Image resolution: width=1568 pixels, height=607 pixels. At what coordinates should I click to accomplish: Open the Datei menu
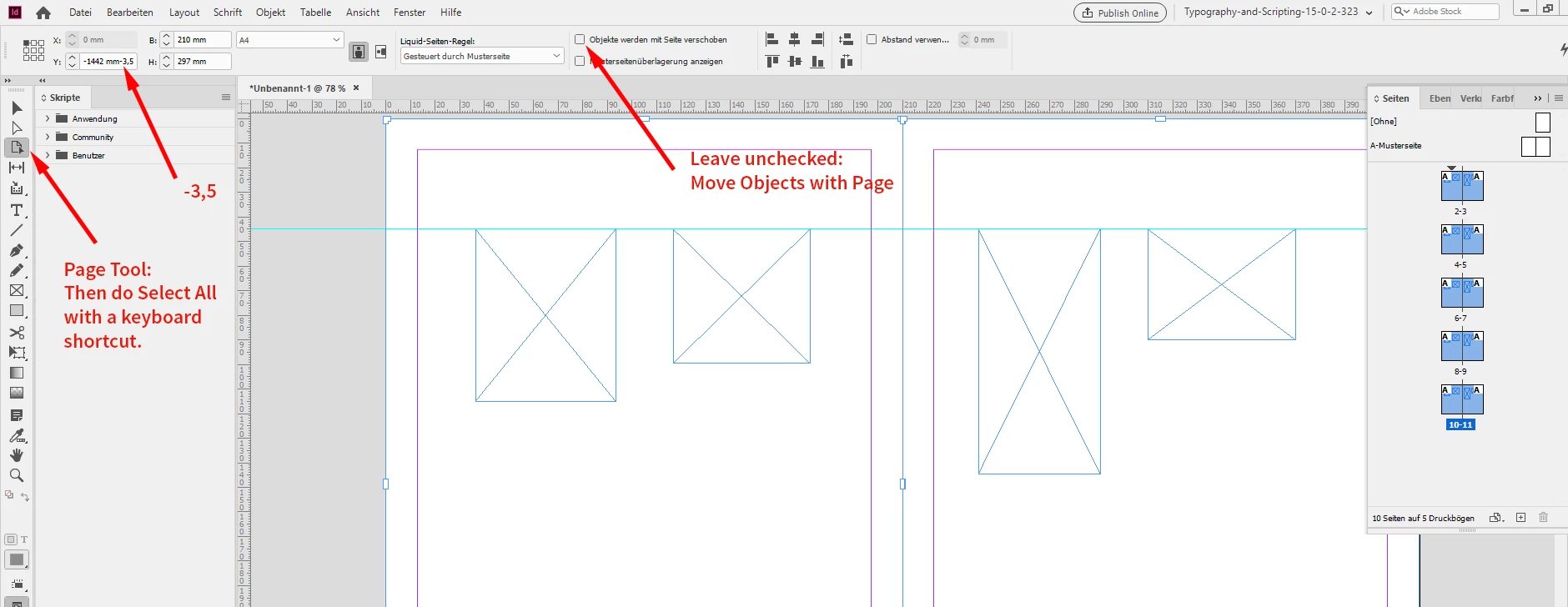point(80,13)
